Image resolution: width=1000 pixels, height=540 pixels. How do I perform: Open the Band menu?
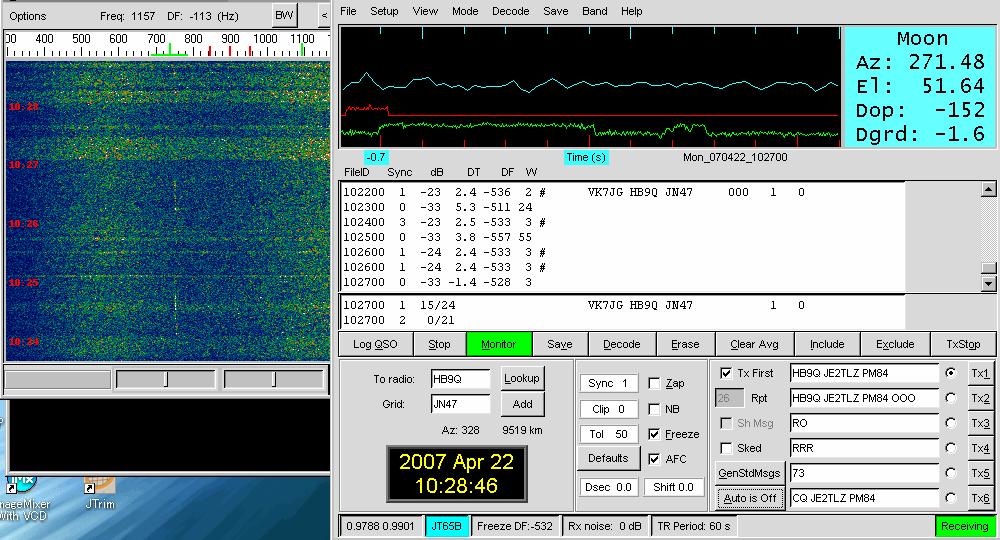point(594,11)
